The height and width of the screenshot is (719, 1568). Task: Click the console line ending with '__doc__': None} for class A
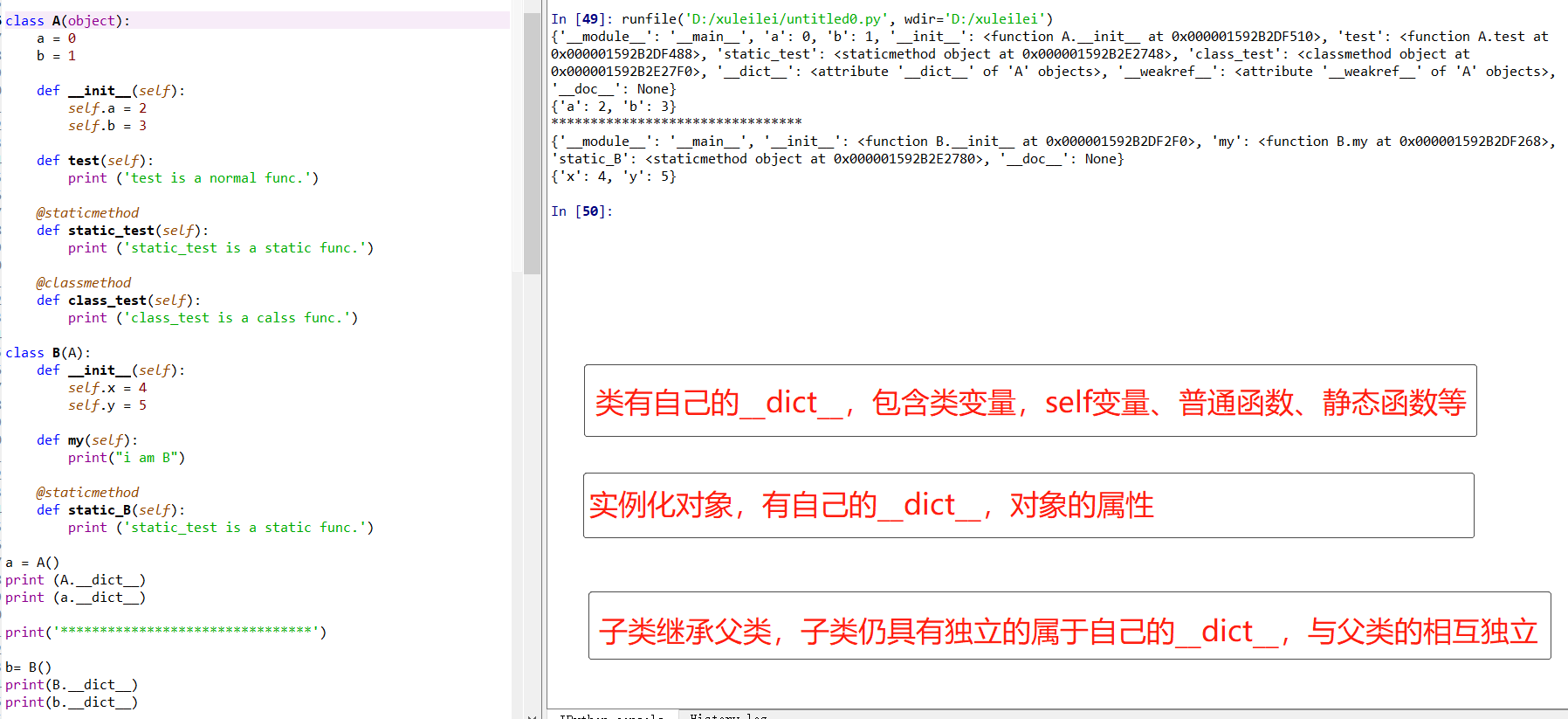click(614, 89)
